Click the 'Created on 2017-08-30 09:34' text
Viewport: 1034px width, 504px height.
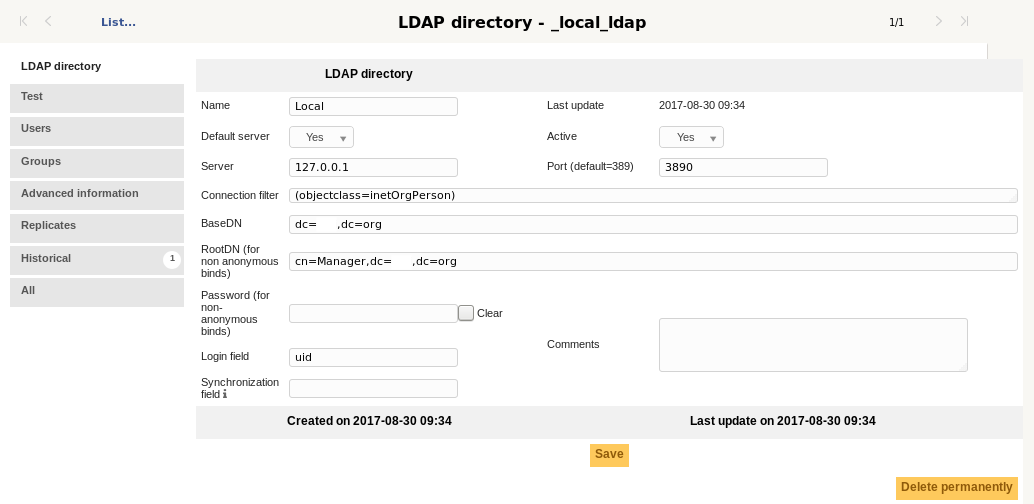point(369,421)
